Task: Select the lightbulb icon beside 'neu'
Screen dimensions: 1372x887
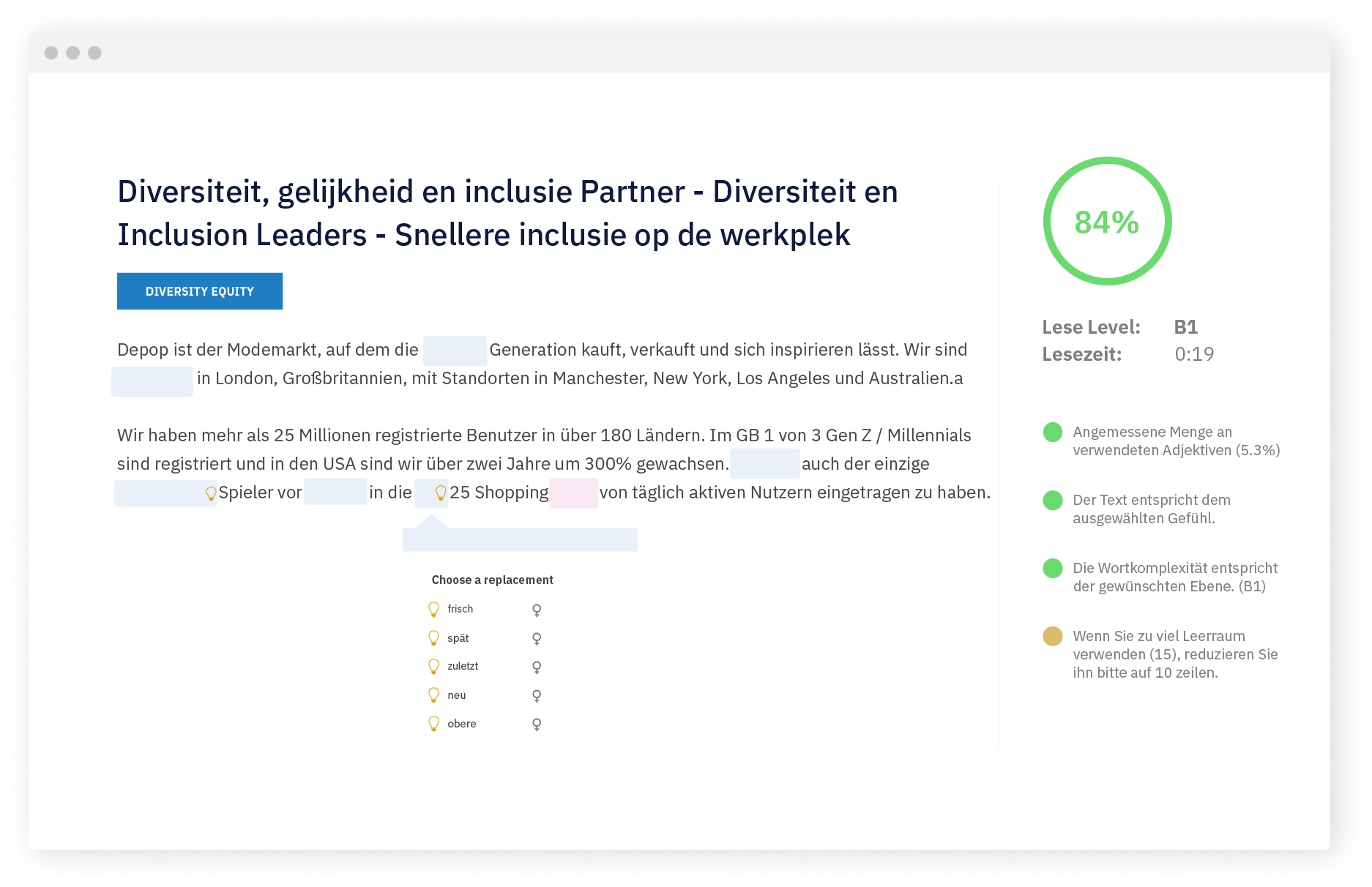Action: (433, 695)
